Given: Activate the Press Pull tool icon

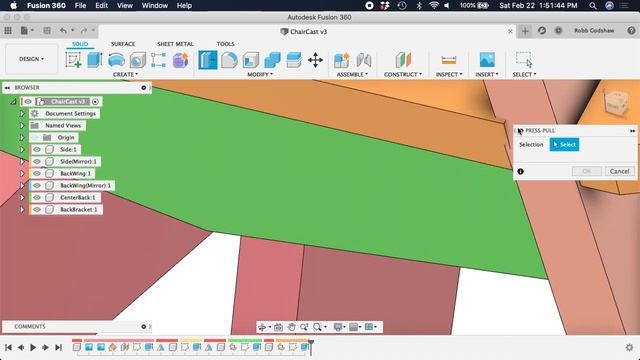Looking at the screenshot, I should [208, 60].
